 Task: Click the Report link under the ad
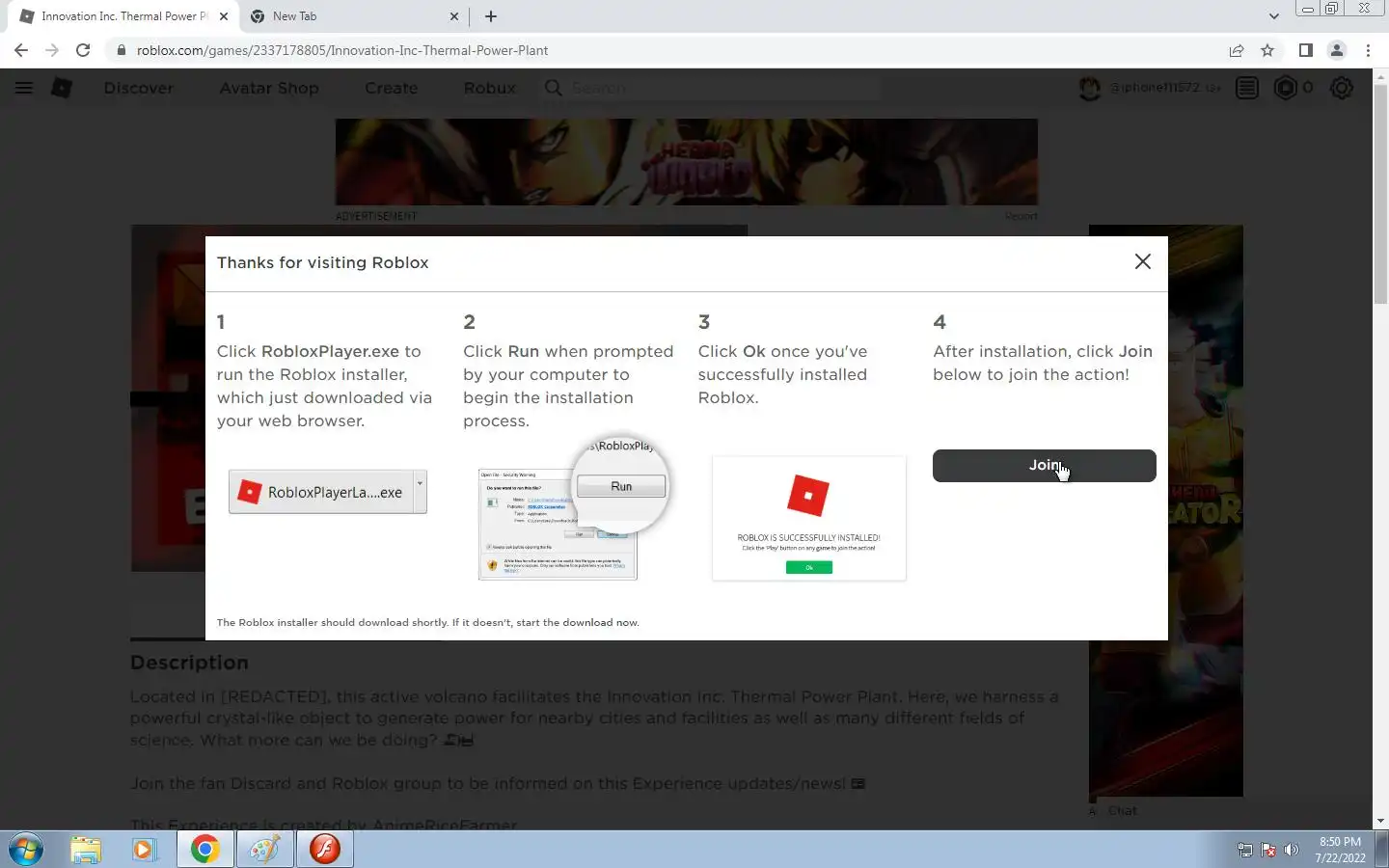1021,216
